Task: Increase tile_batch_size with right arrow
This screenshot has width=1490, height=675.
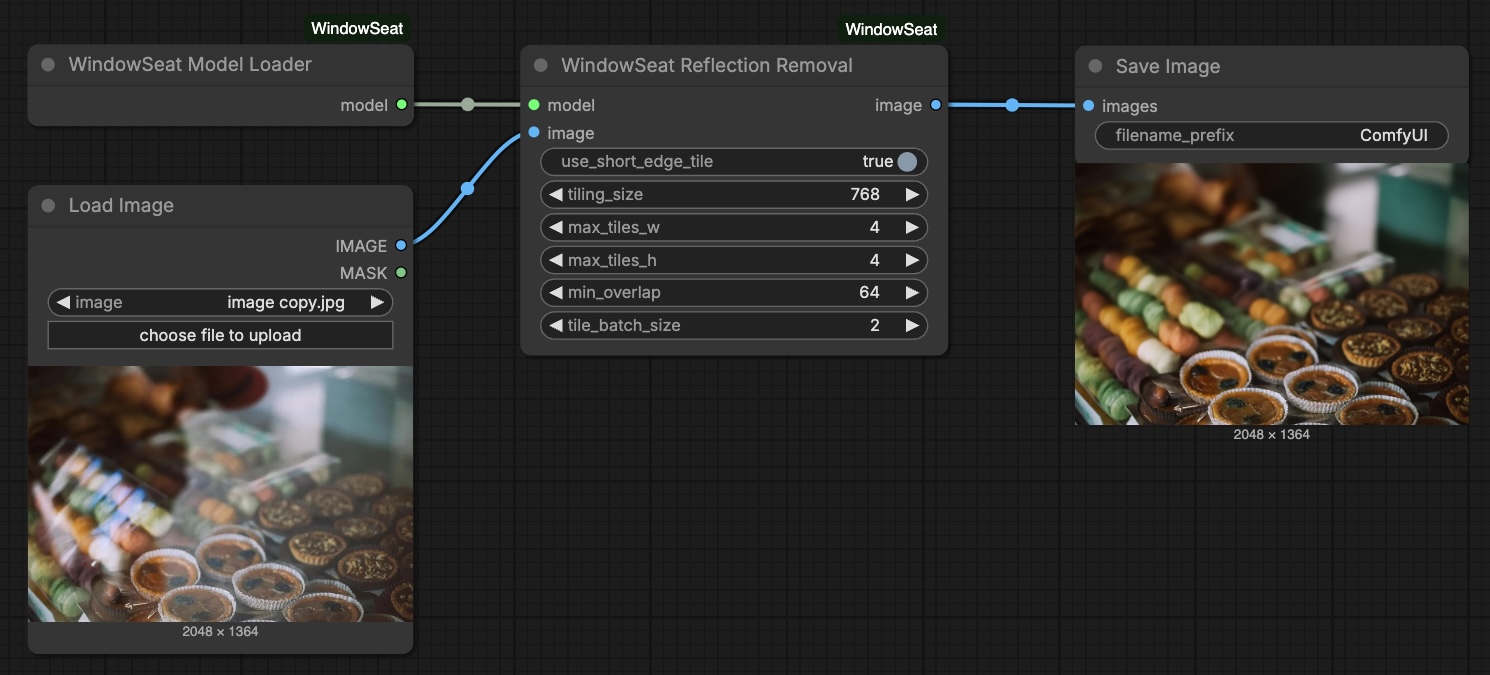Action: pos(912,326)
